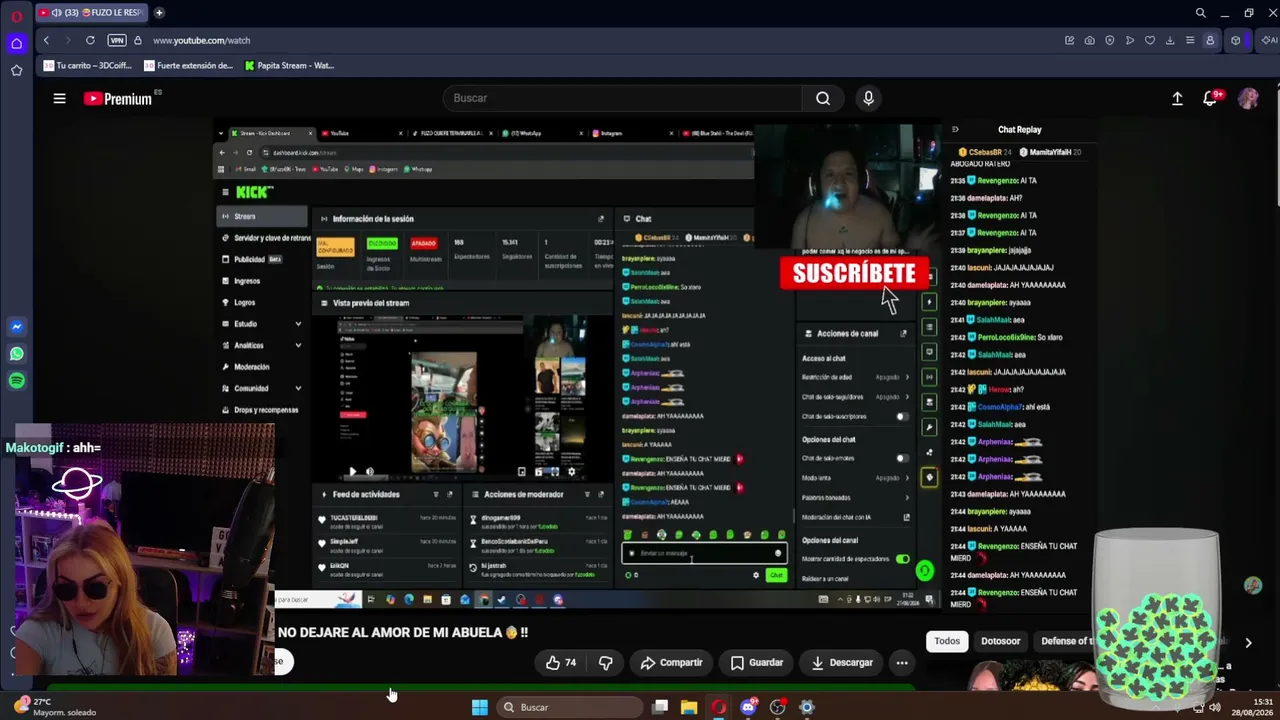Image resolution: width=1280 pixels, height=720 pixels.
Task: Expand Estudio chevron in the Kick sidebar
Action: [x=298, y=324]
